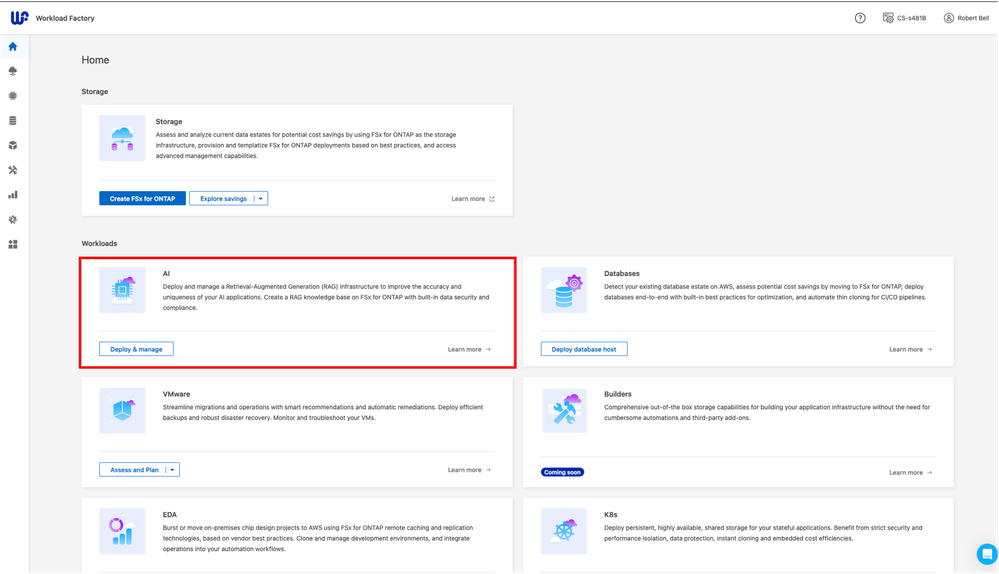This screenshot has width=999, height=574.
Task: Open Learn more in Storage card
Action: coord(473,199)
